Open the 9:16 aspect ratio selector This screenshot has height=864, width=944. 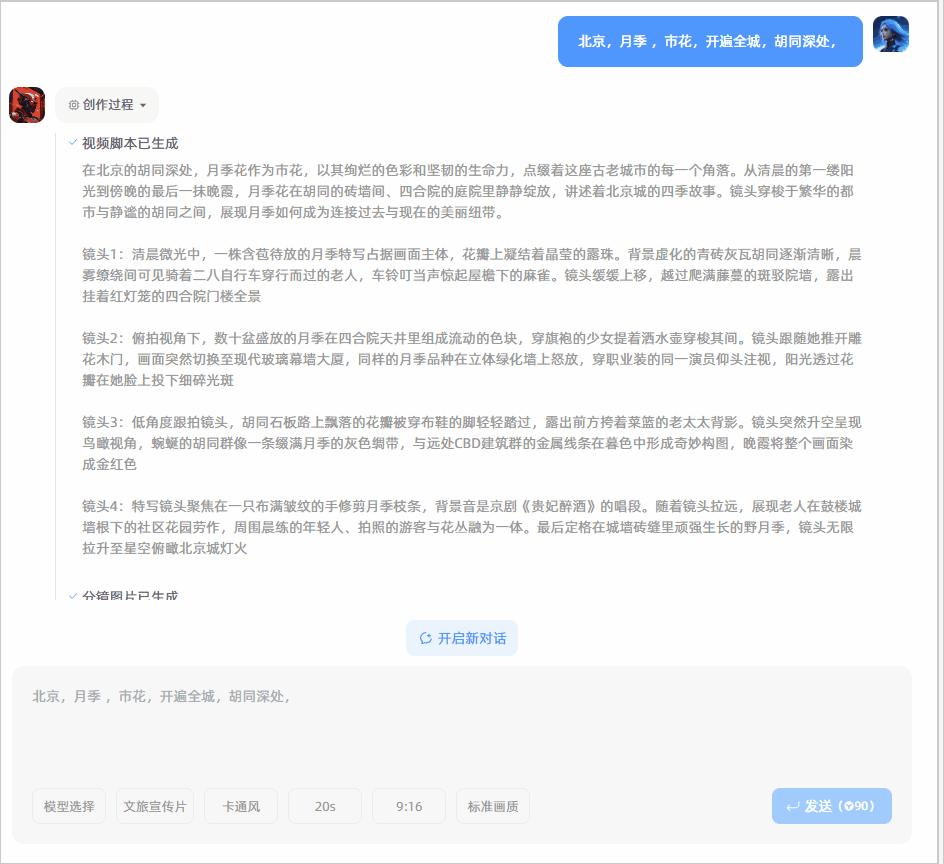coord(409,806)
